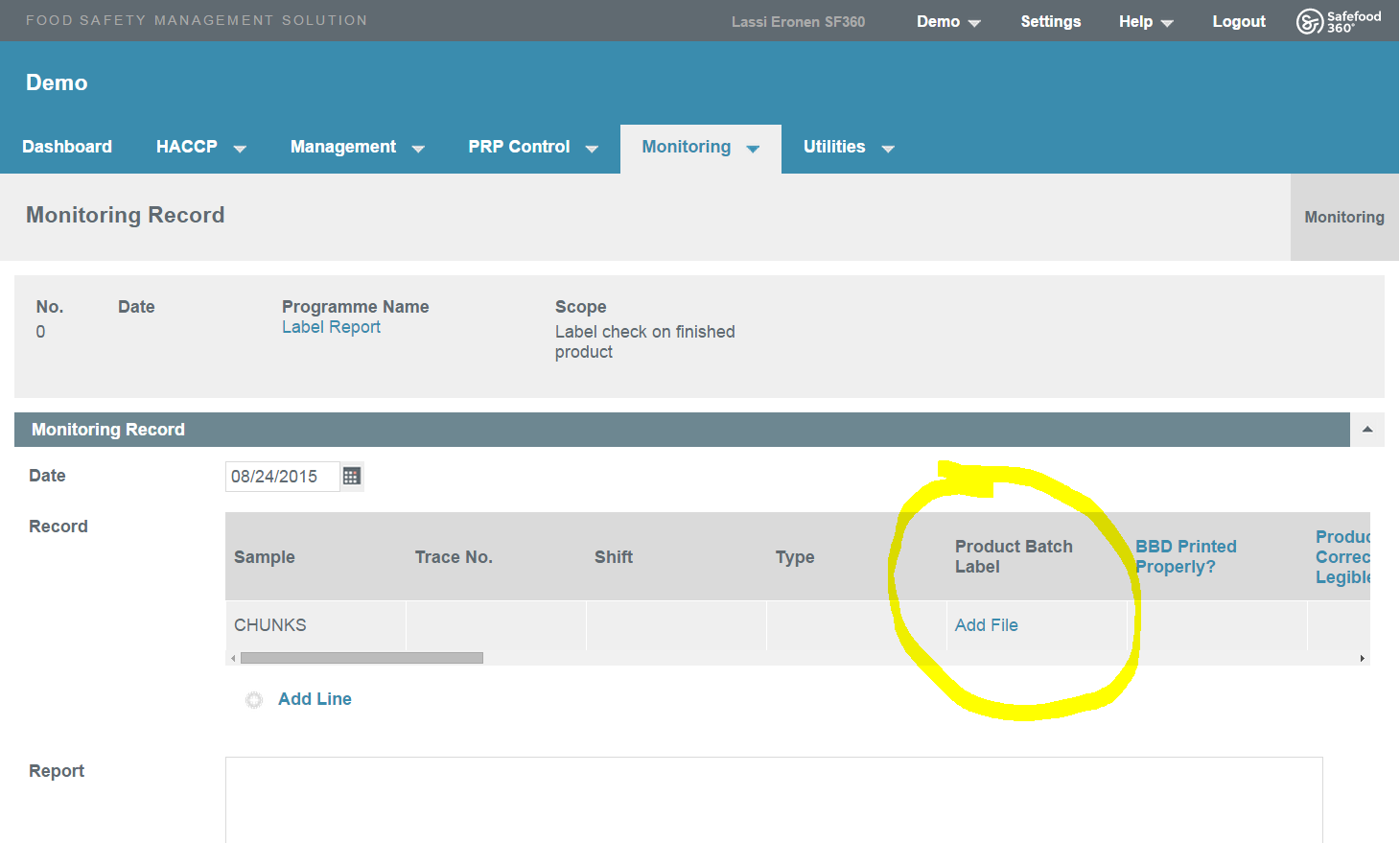Click the Type column header
The height and width of the screenshot is (843, 1400).
pos(795,557)
